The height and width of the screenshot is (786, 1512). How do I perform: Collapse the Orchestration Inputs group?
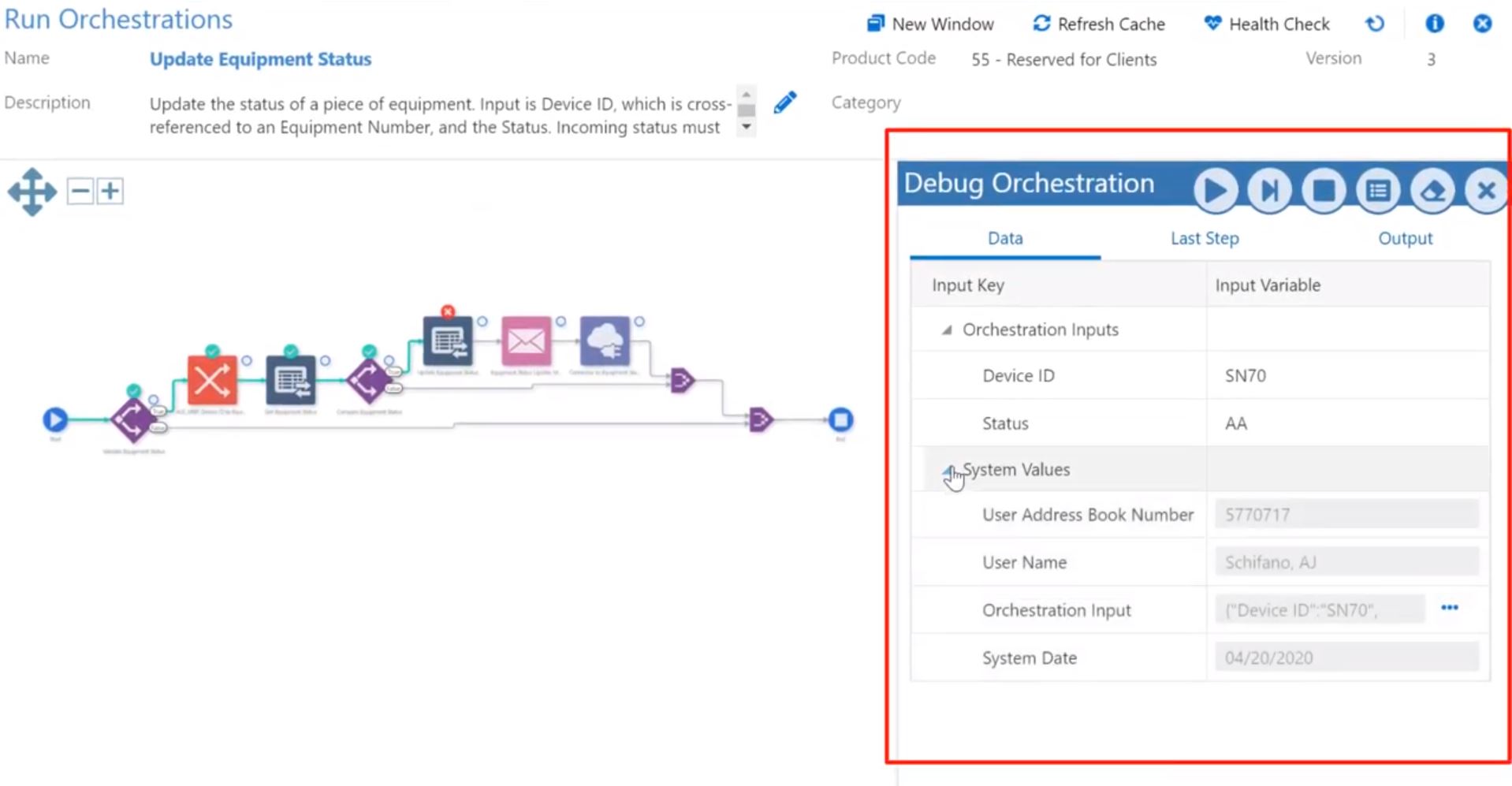[948, 330]
